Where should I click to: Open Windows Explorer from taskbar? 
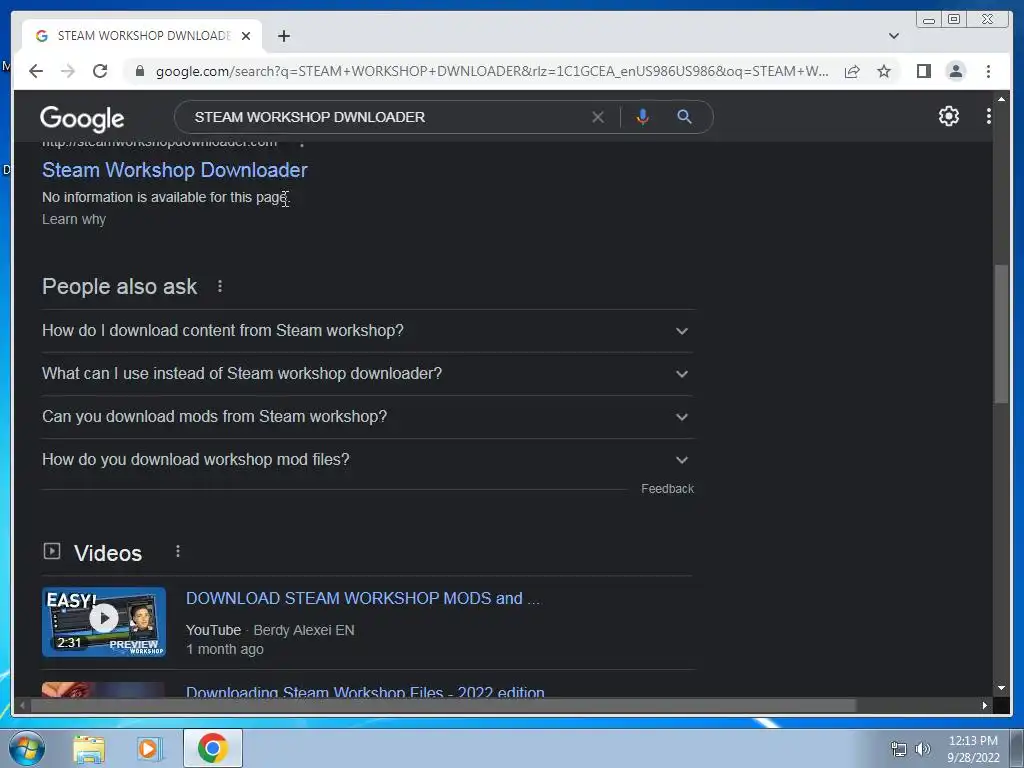click(x=89, y=748)
